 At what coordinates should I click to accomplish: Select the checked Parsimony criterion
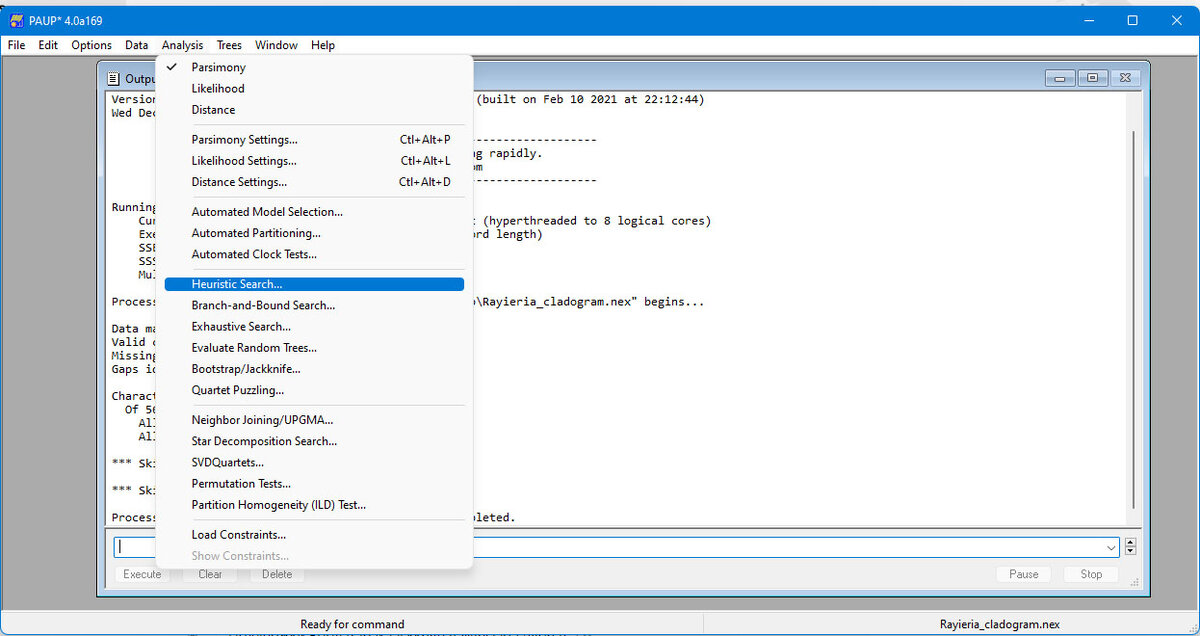[x=314, y=67]
